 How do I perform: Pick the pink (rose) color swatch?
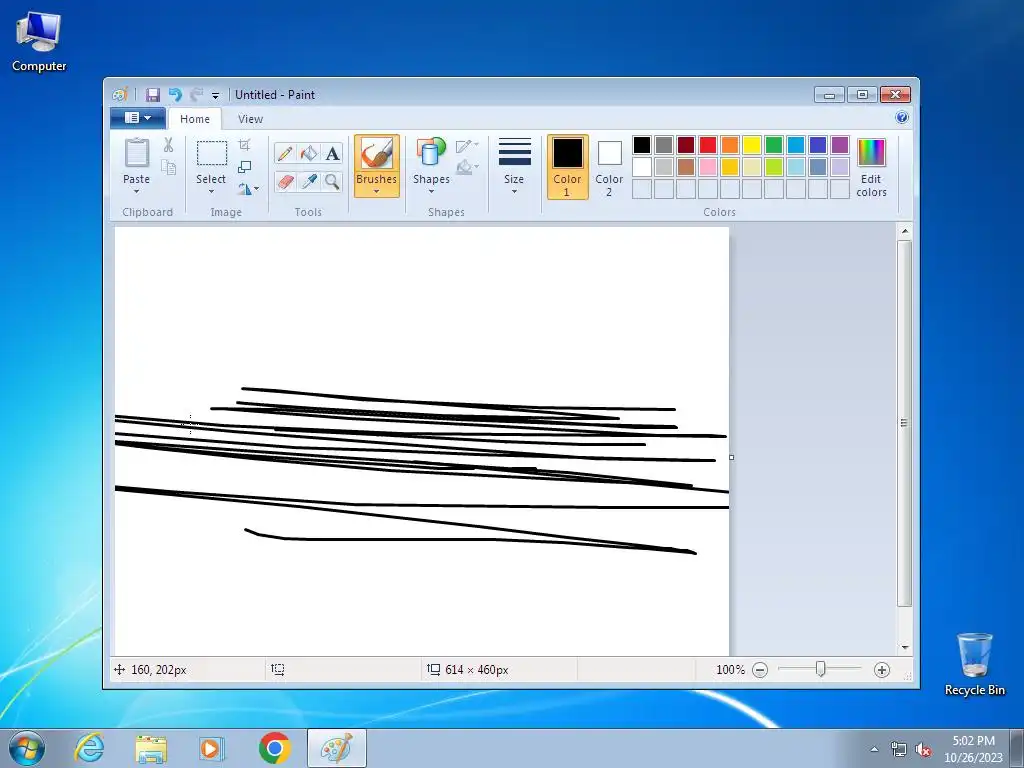tap(708, 167)
